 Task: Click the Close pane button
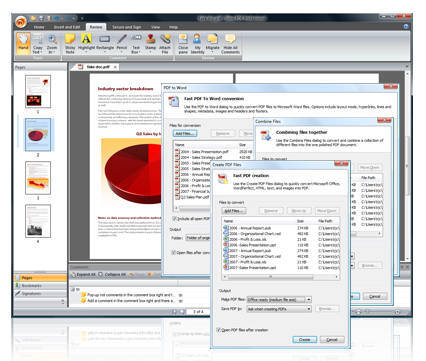coord(183,43)
